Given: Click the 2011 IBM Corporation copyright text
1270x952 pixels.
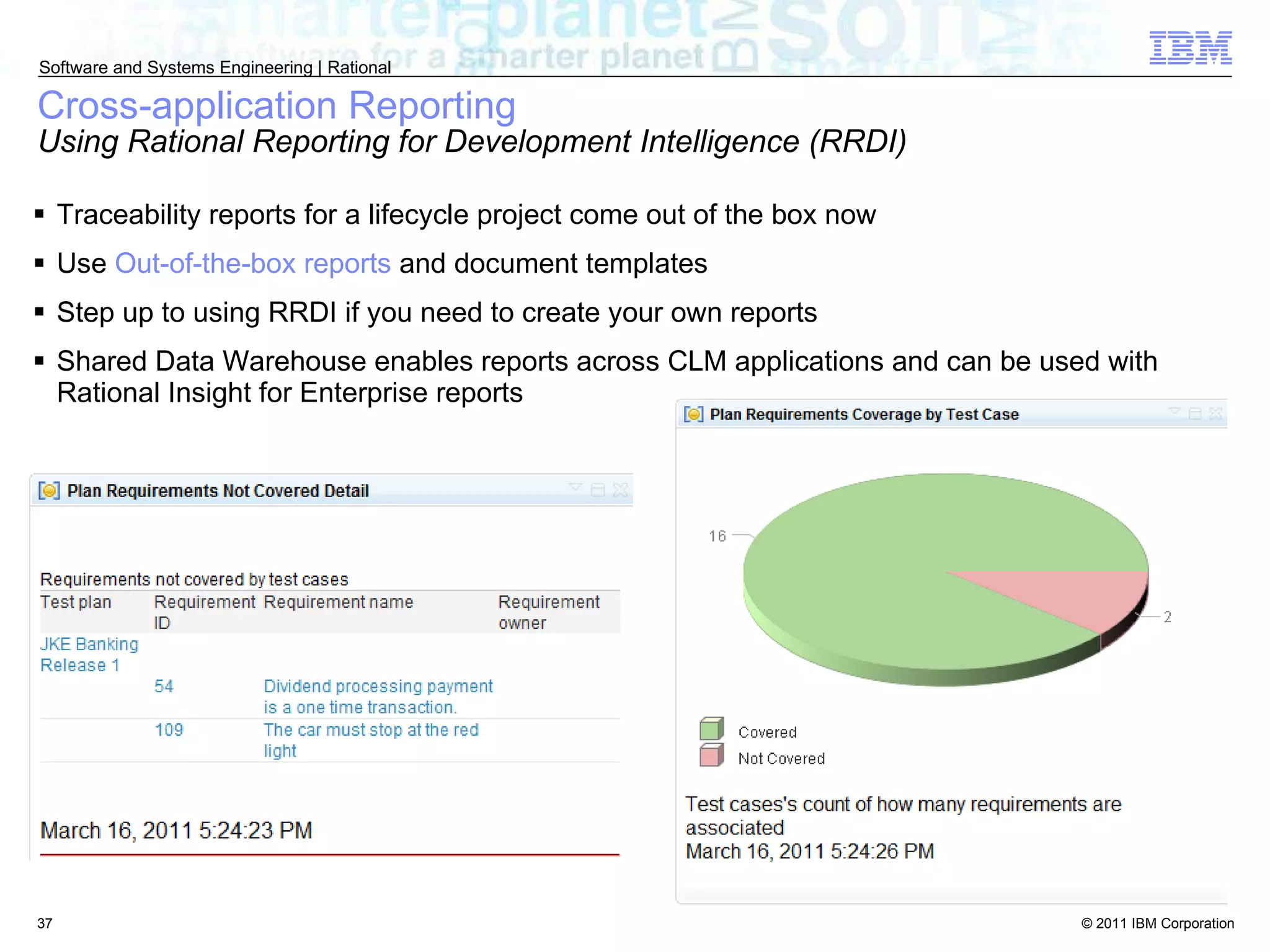Looking at the screenshot, I should pyautogui.click(x=1158, y=923).
